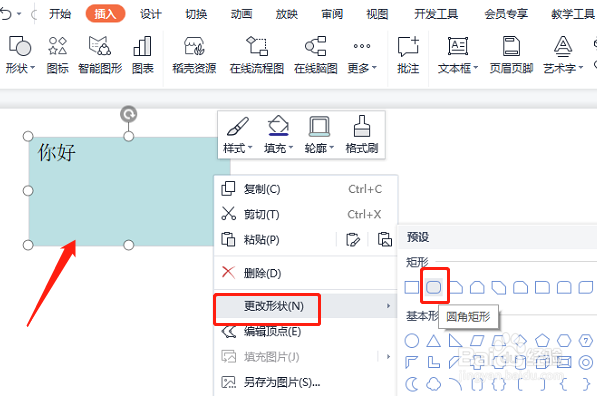
Task: Pick the L-shape
Action: [433, 362]
